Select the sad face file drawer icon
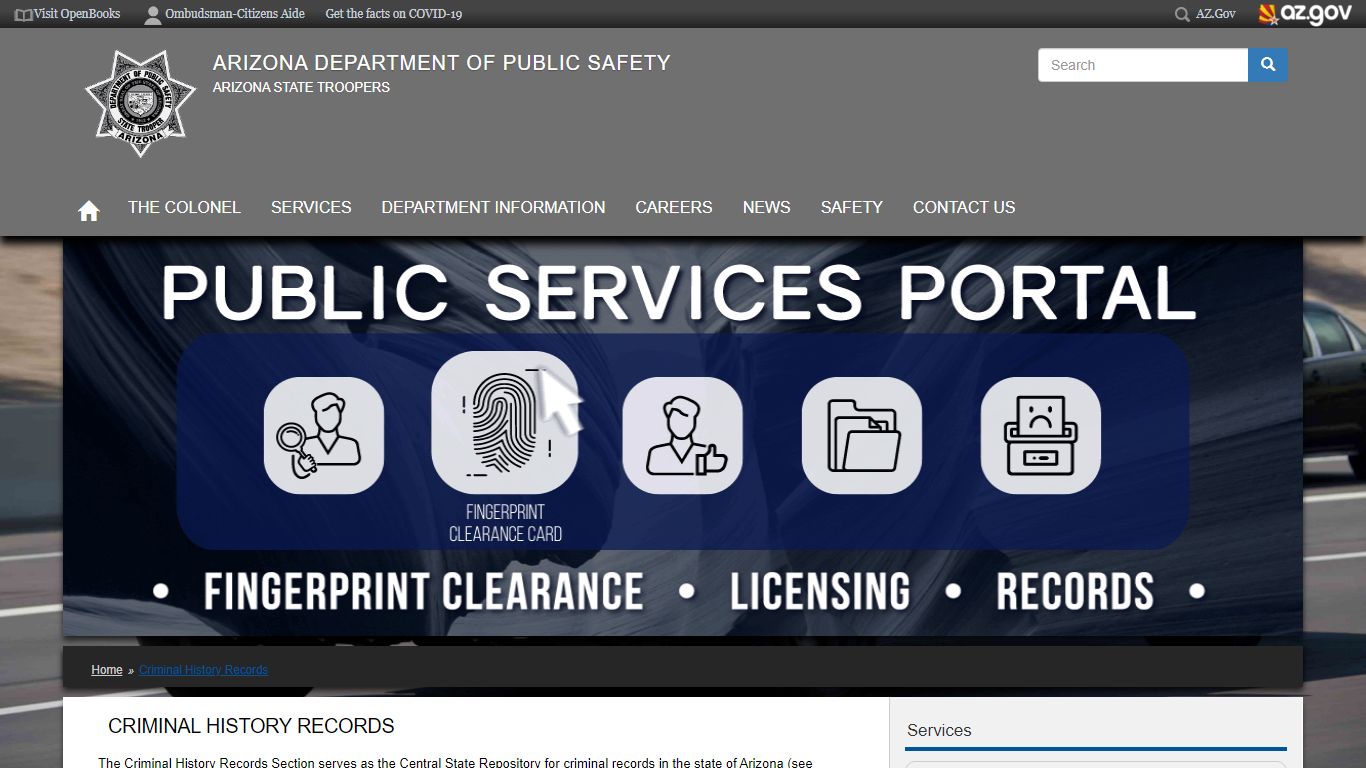Screen dimensions: 1366x768 tap(1041, 435)
